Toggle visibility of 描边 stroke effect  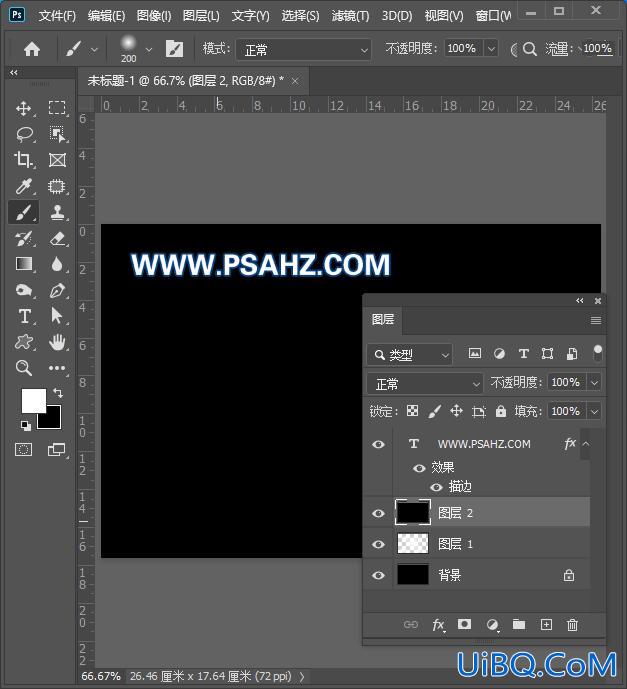(x=436, y=487)
